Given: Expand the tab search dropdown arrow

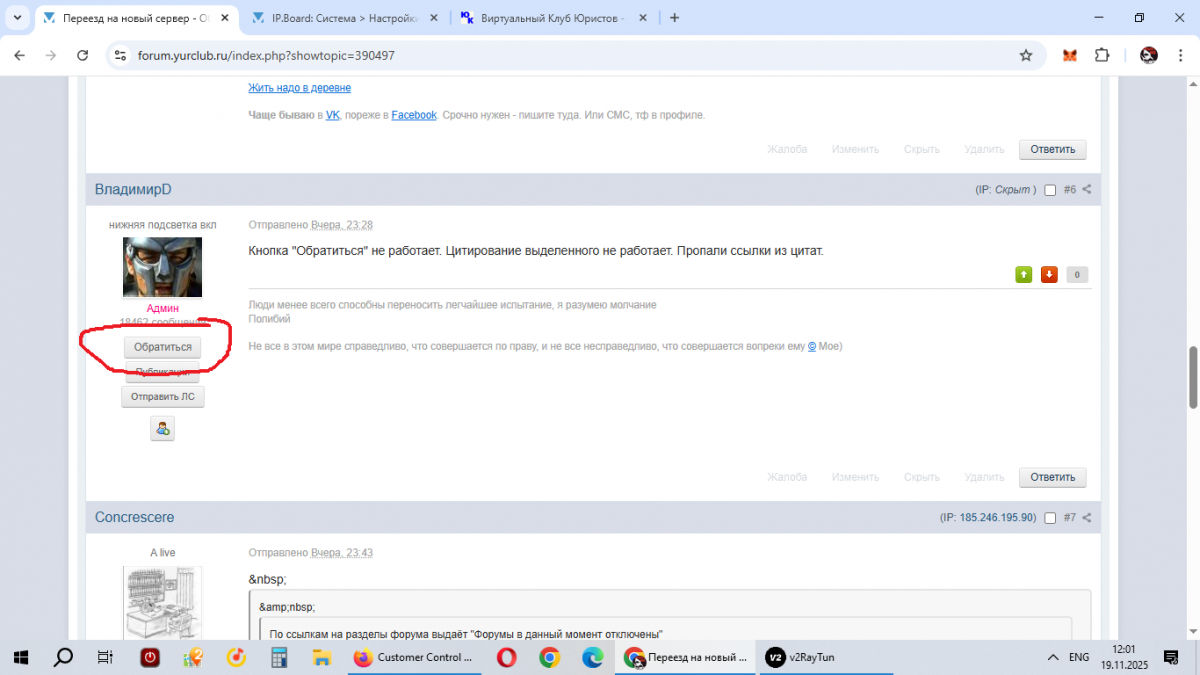Looking at the screenshot, I should pos(17,18).
